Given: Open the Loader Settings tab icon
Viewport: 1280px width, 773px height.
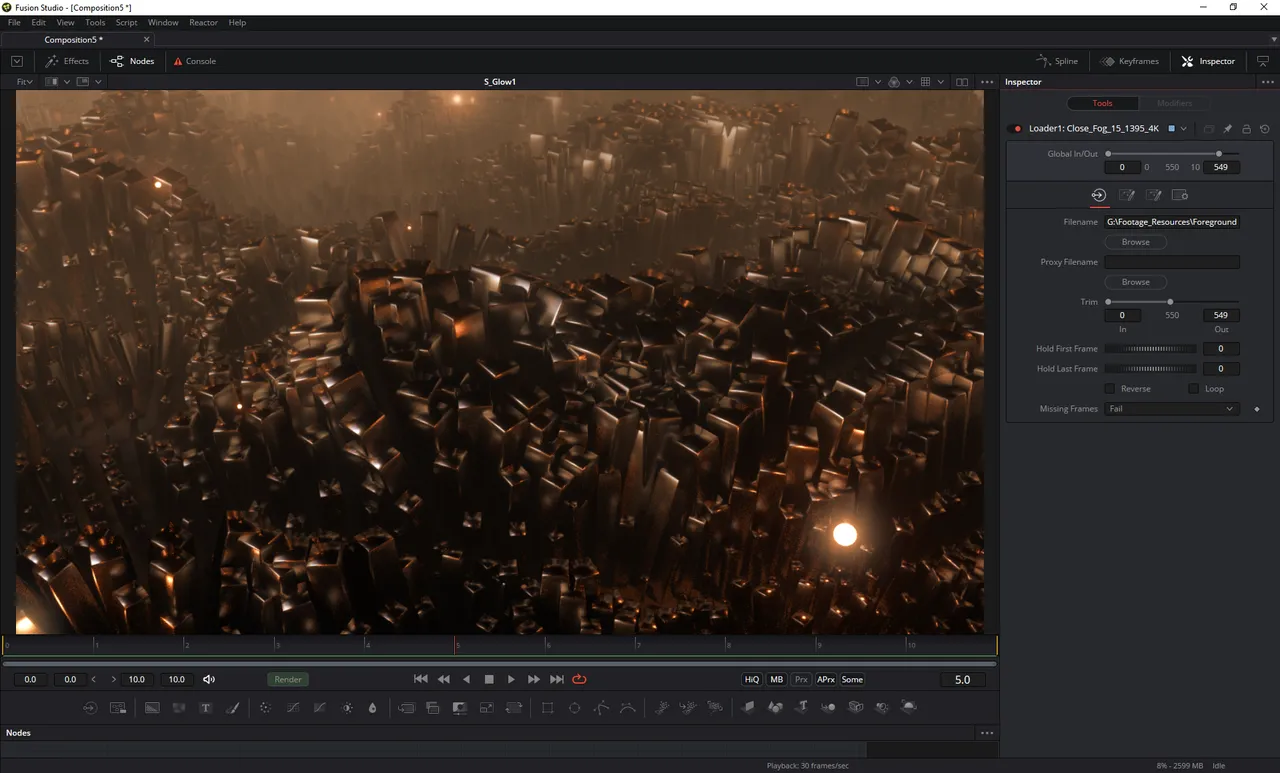Looking at the screenshot, I should [x=1180, y=195].
